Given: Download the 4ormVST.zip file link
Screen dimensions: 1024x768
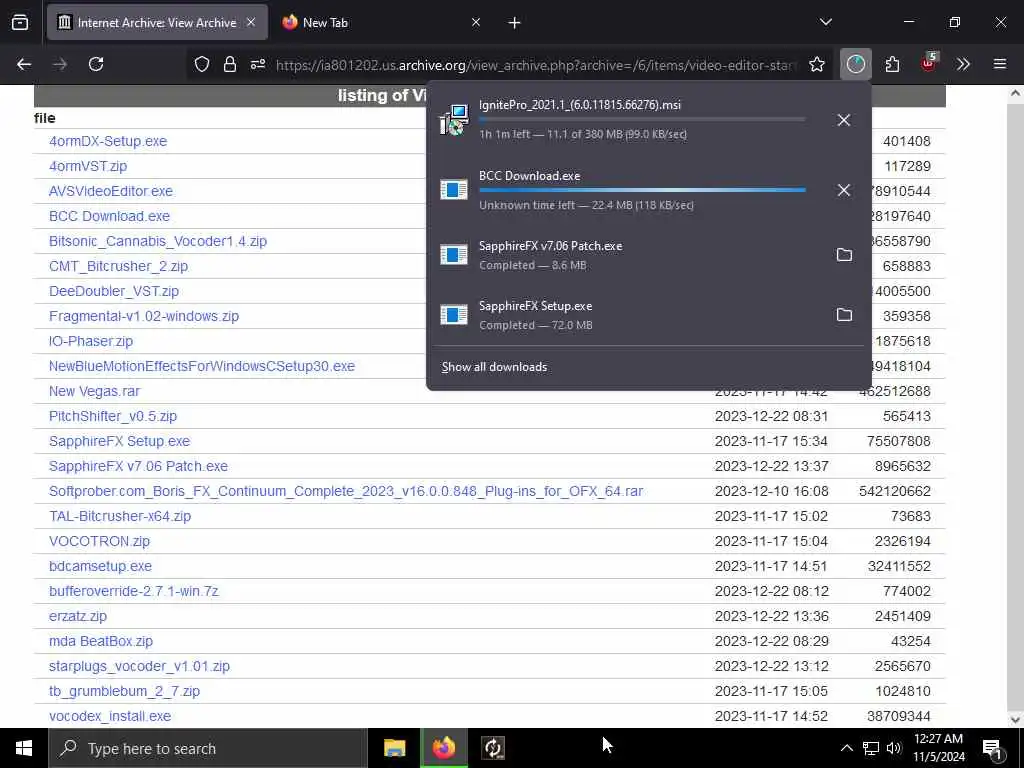Looking at the screenshot, I should click(88, 166).
